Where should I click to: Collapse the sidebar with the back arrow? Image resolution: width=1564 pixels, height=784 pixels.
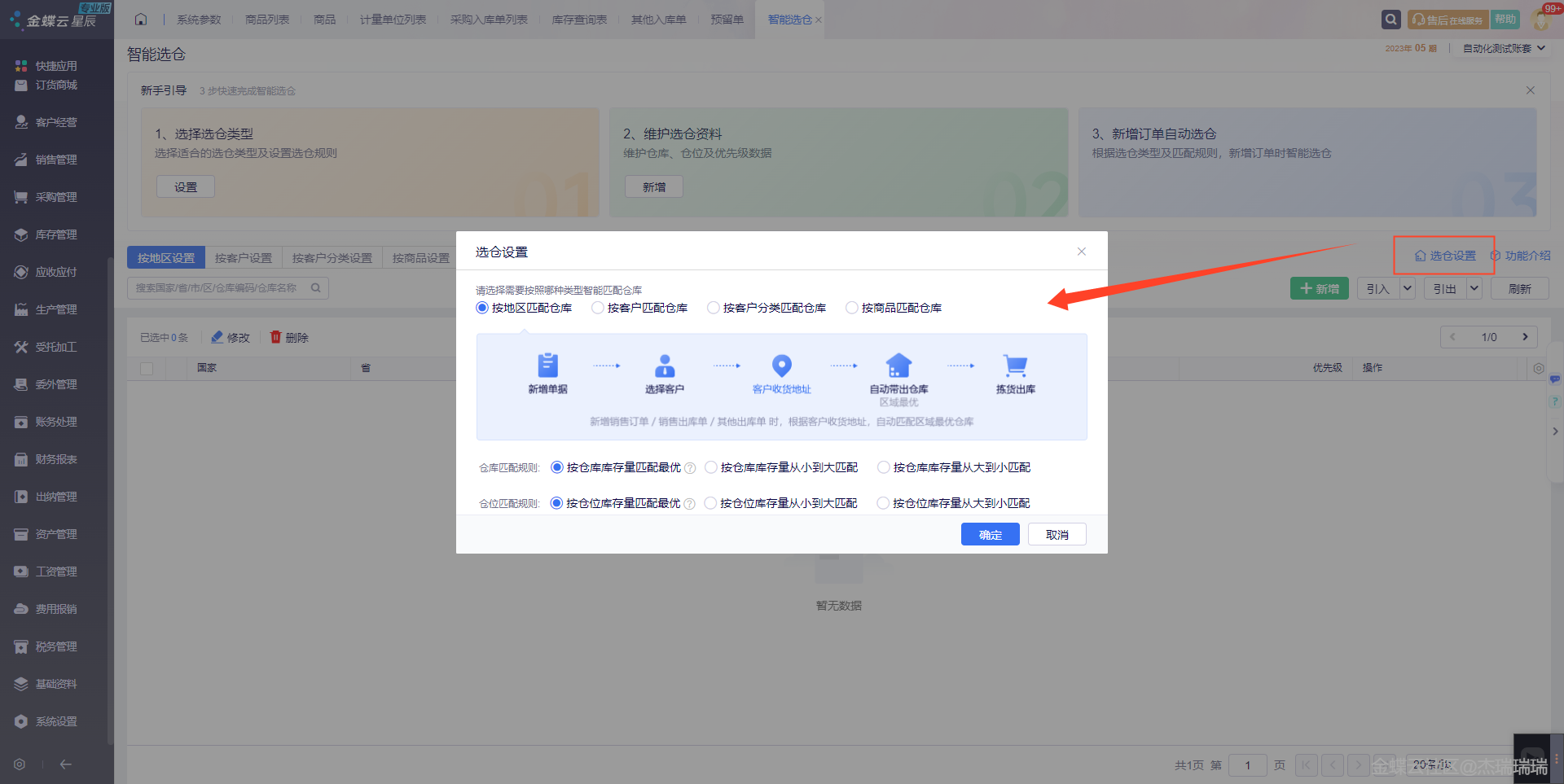tap(66, 764)
